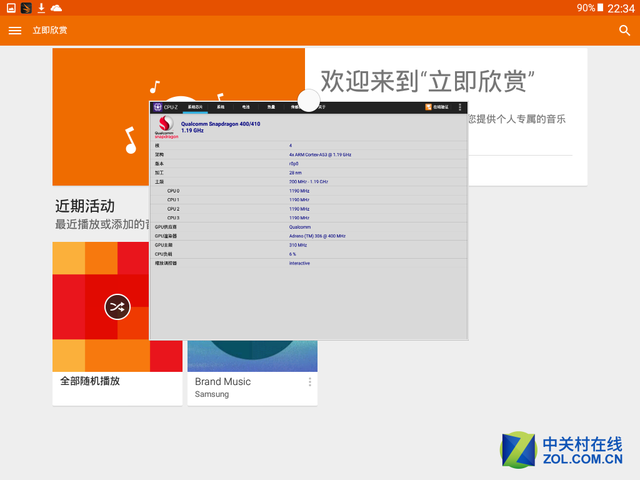Select the first CPU-Z tab (SoC)
The width and height of the screenshot is (640, 480).
click(x=195, y=107)
